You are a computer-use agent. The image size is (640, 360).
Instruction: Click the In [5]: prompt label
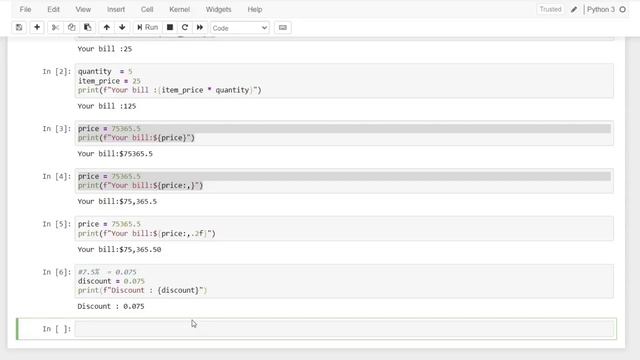(x=57, y=224)
